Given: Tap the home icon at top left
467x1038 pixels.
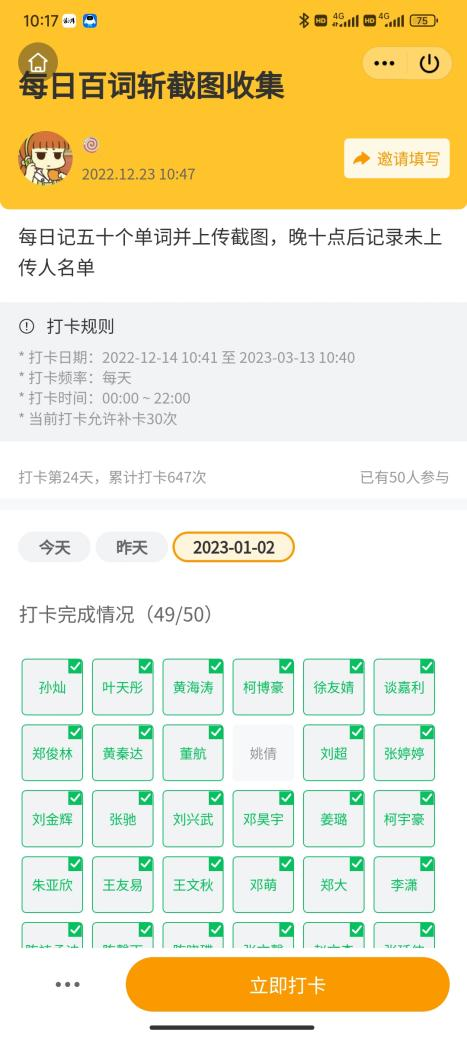Looking at the screenshot, I should click(38, 62).
